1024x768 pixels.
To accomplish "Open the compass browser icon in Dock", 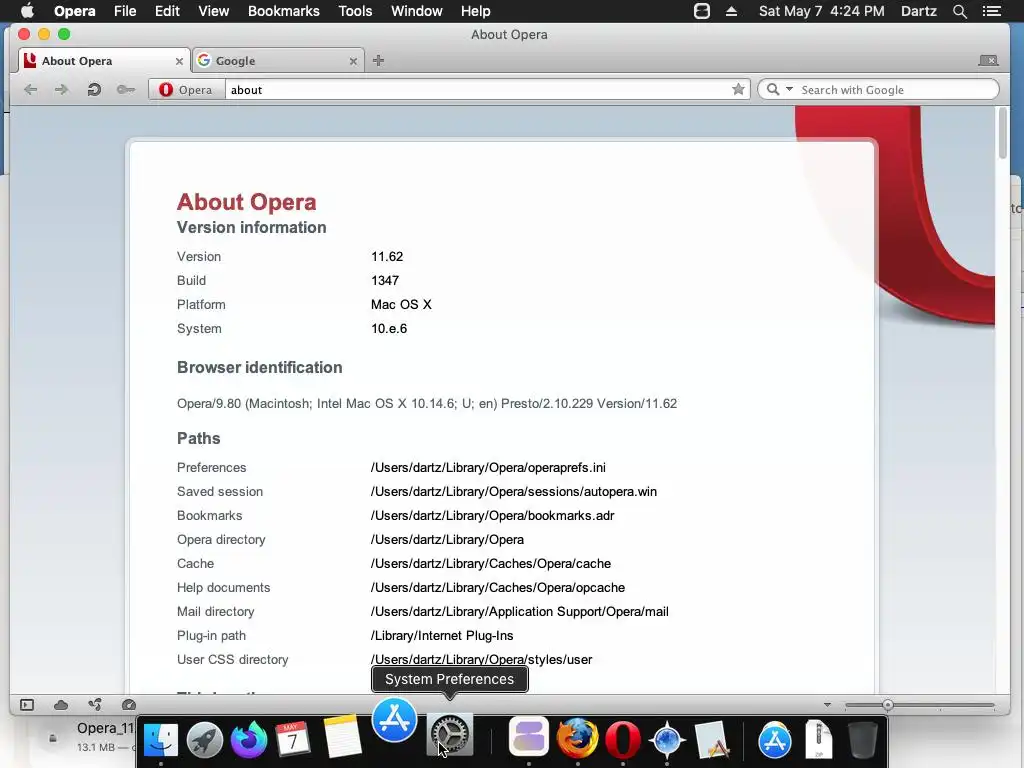I will tap(667, 740).
